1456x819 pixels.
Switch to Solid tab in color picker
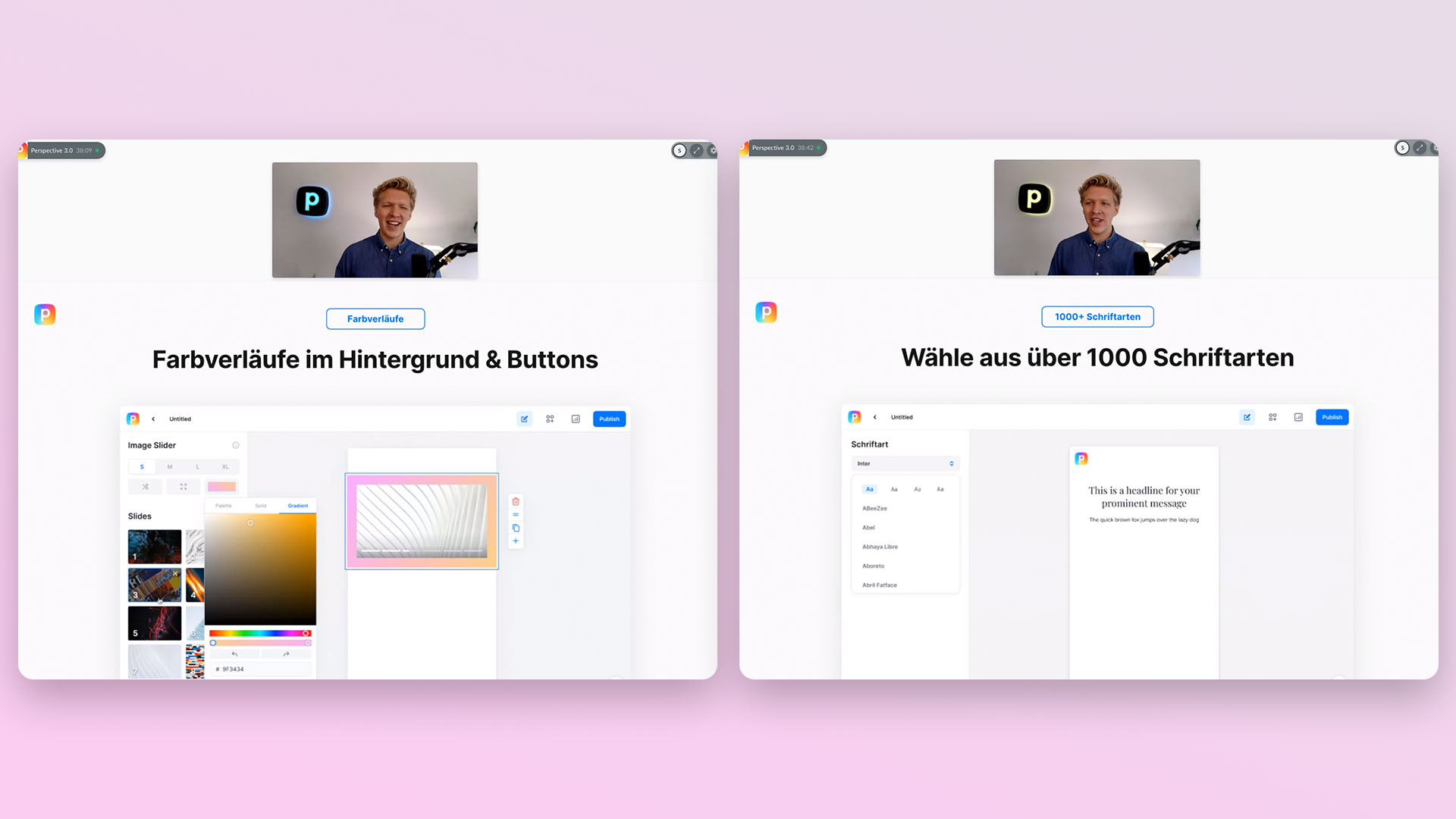coord(261,506)
